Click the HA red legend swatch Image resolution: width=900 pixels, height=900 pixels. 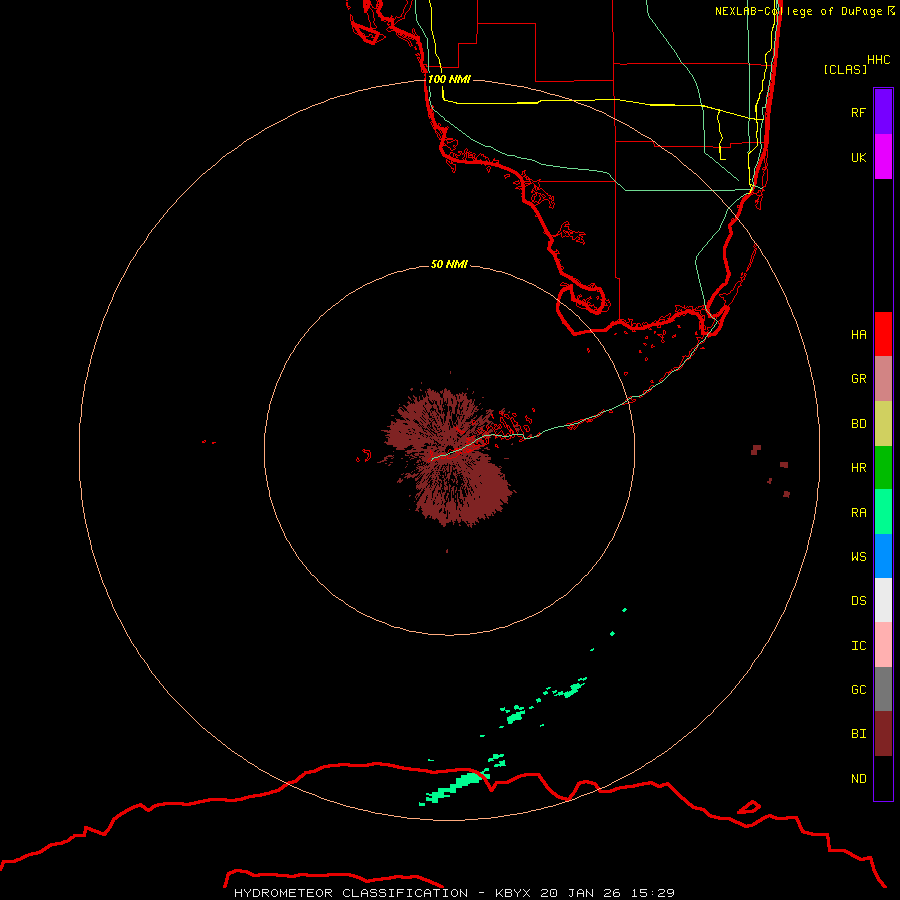pyautogui.click(x=883, y=334)
